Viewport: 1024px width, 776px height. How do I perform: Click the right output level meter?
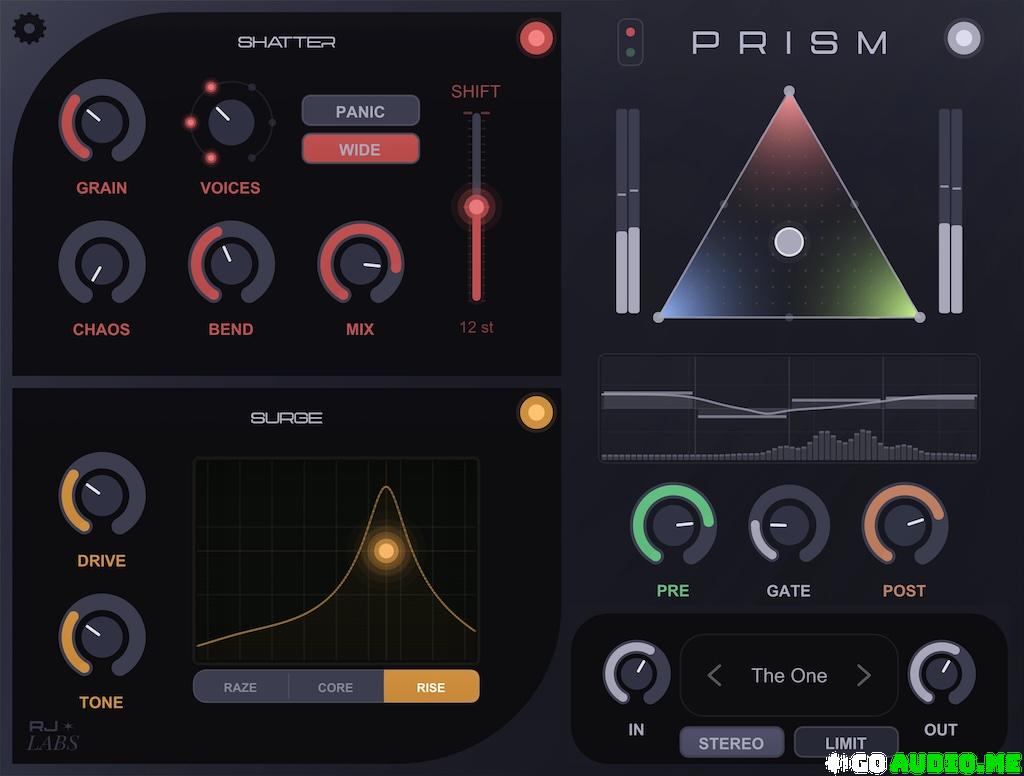click(950, 211)
